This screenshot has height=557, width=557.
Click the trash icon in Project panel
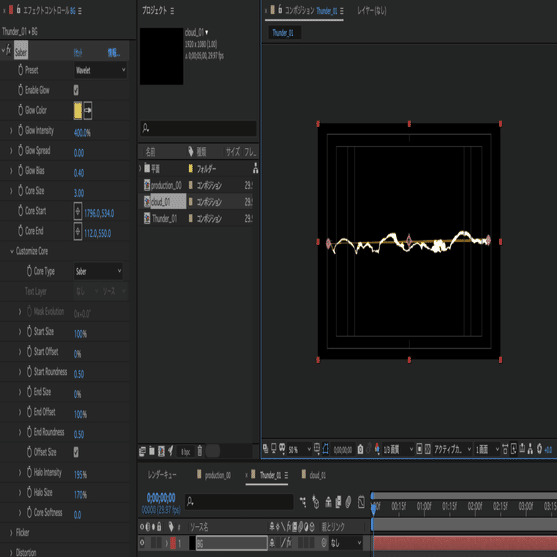coord(200,451)
